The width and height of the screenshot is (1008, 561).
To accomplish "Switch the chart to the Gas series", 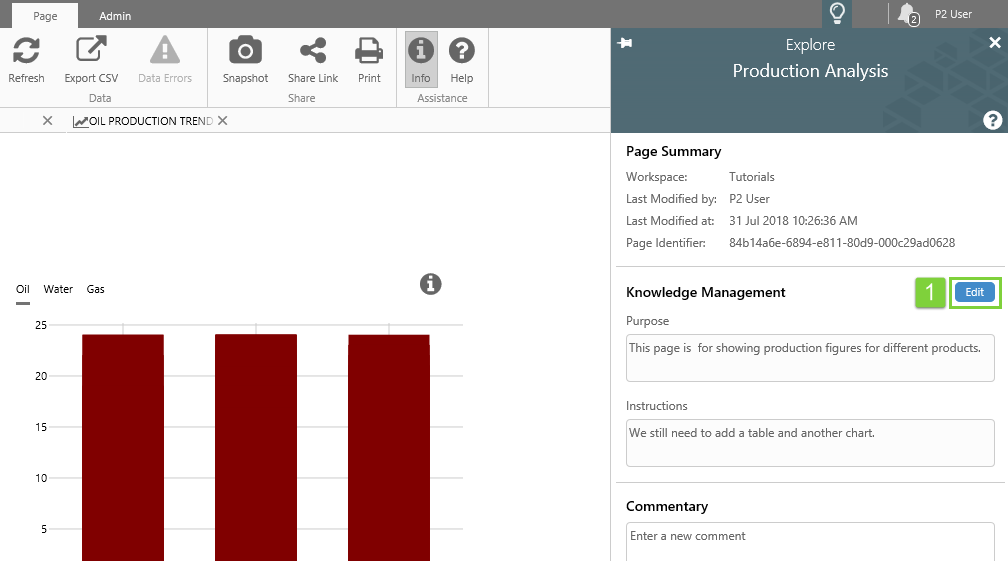I will click(x=96, y=289).
